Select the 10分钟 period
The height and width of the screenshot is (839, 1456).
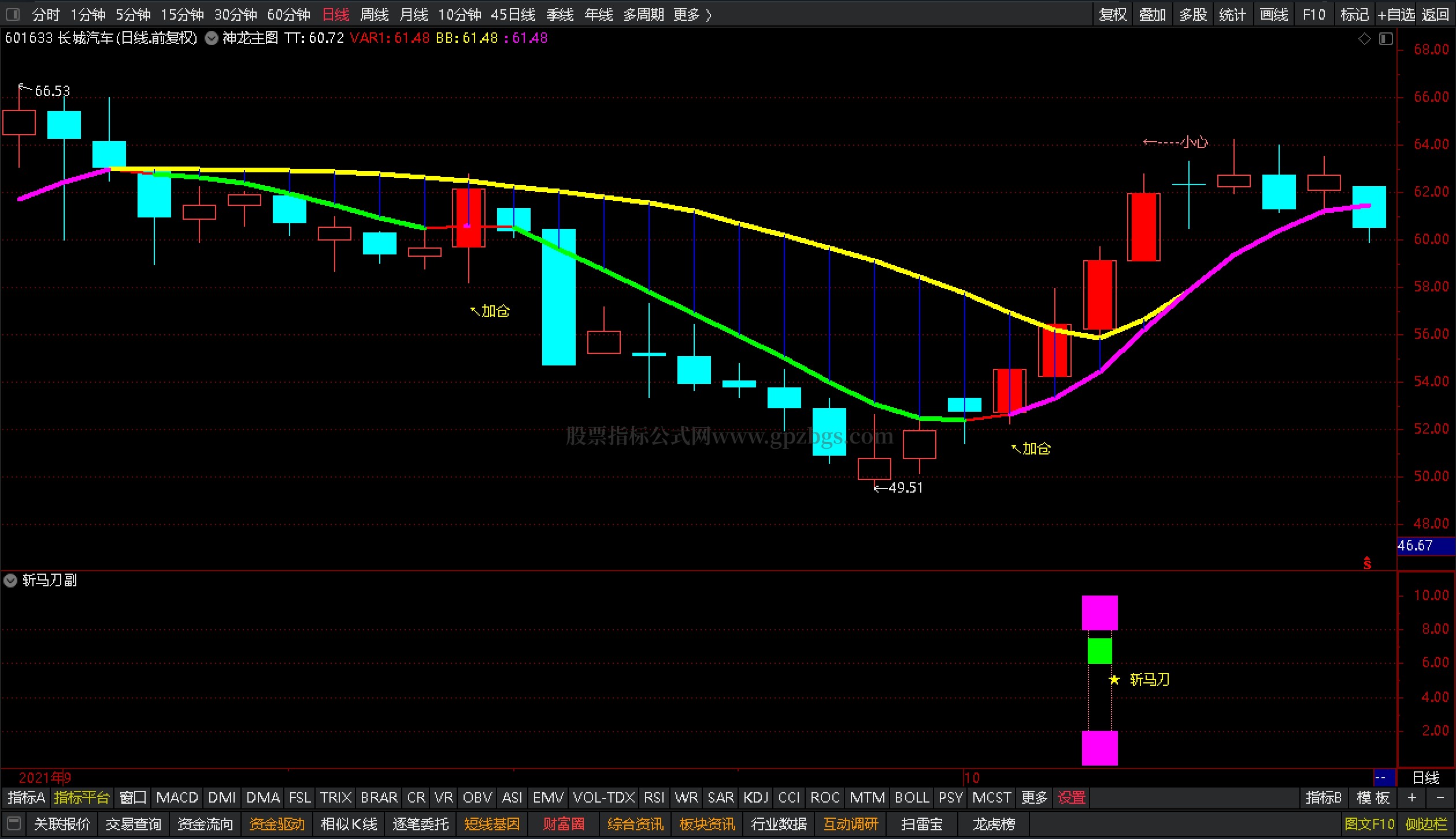(x=460, y=14)
